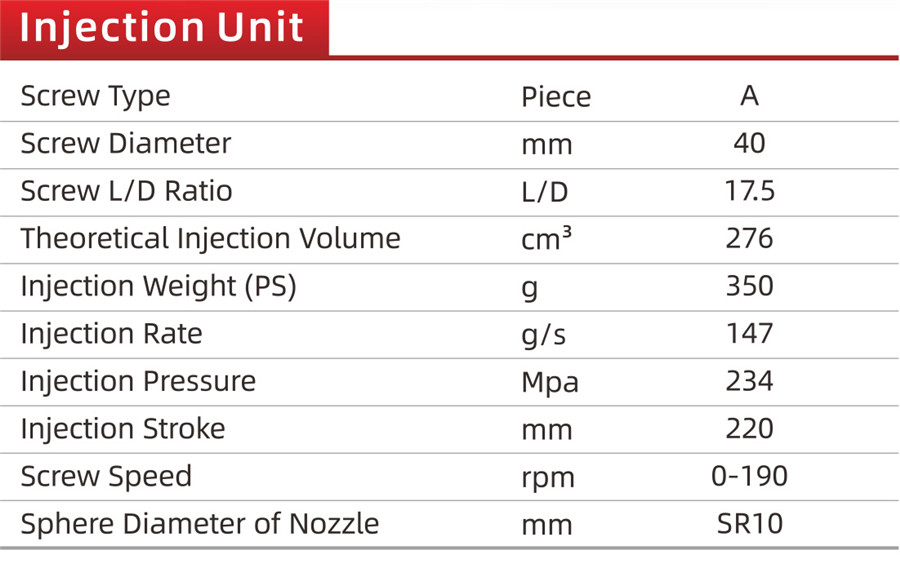
Task: Click the Theoretical Injection Volume label
Action: pyautogui.click(x=210, y=238)
